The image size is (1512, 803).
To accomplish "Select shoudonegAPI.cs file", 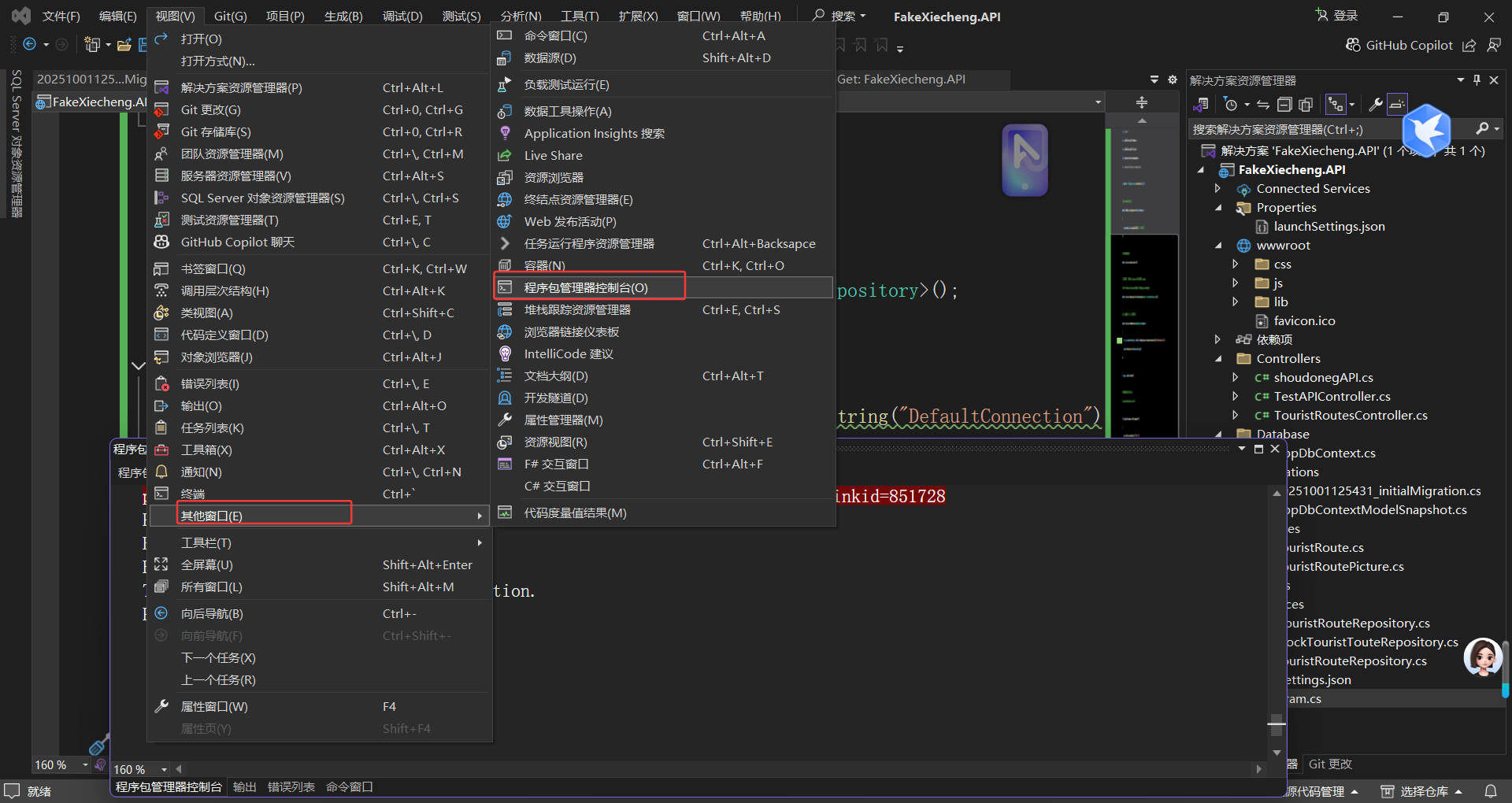I will point(1323,378).
